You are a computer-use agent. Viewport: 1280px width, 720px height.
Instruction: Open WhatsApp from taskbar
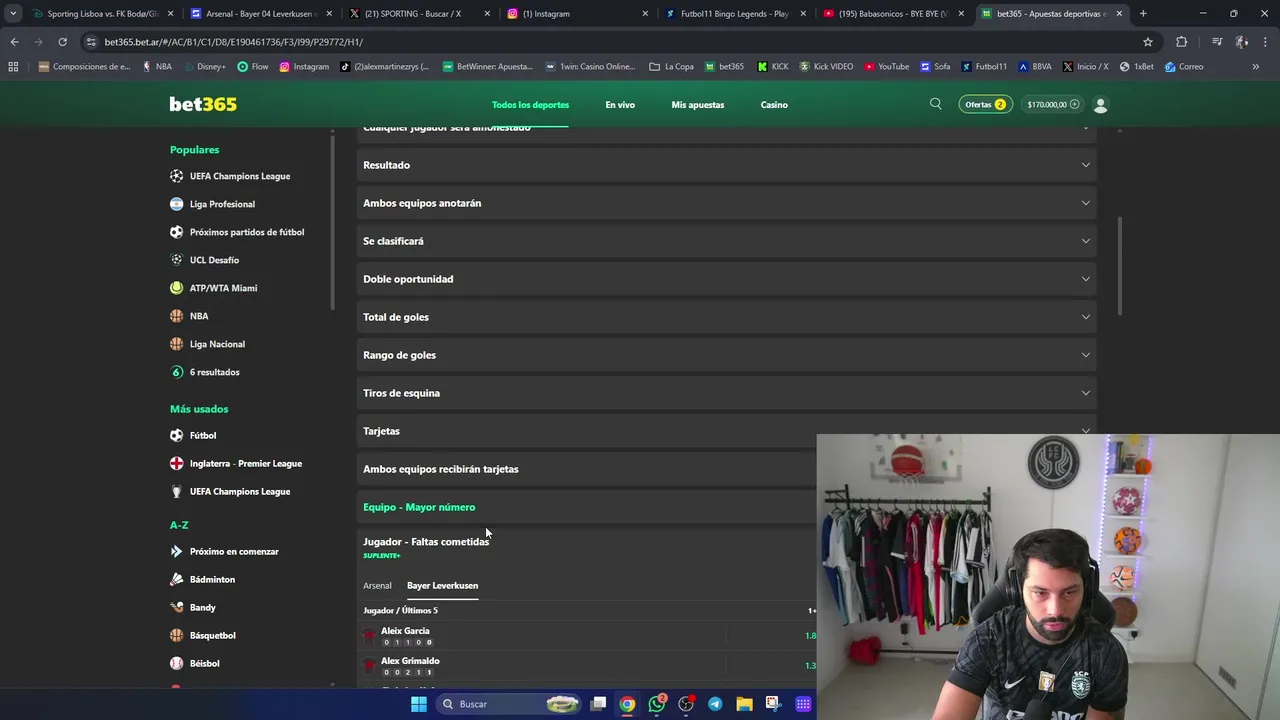657,704
